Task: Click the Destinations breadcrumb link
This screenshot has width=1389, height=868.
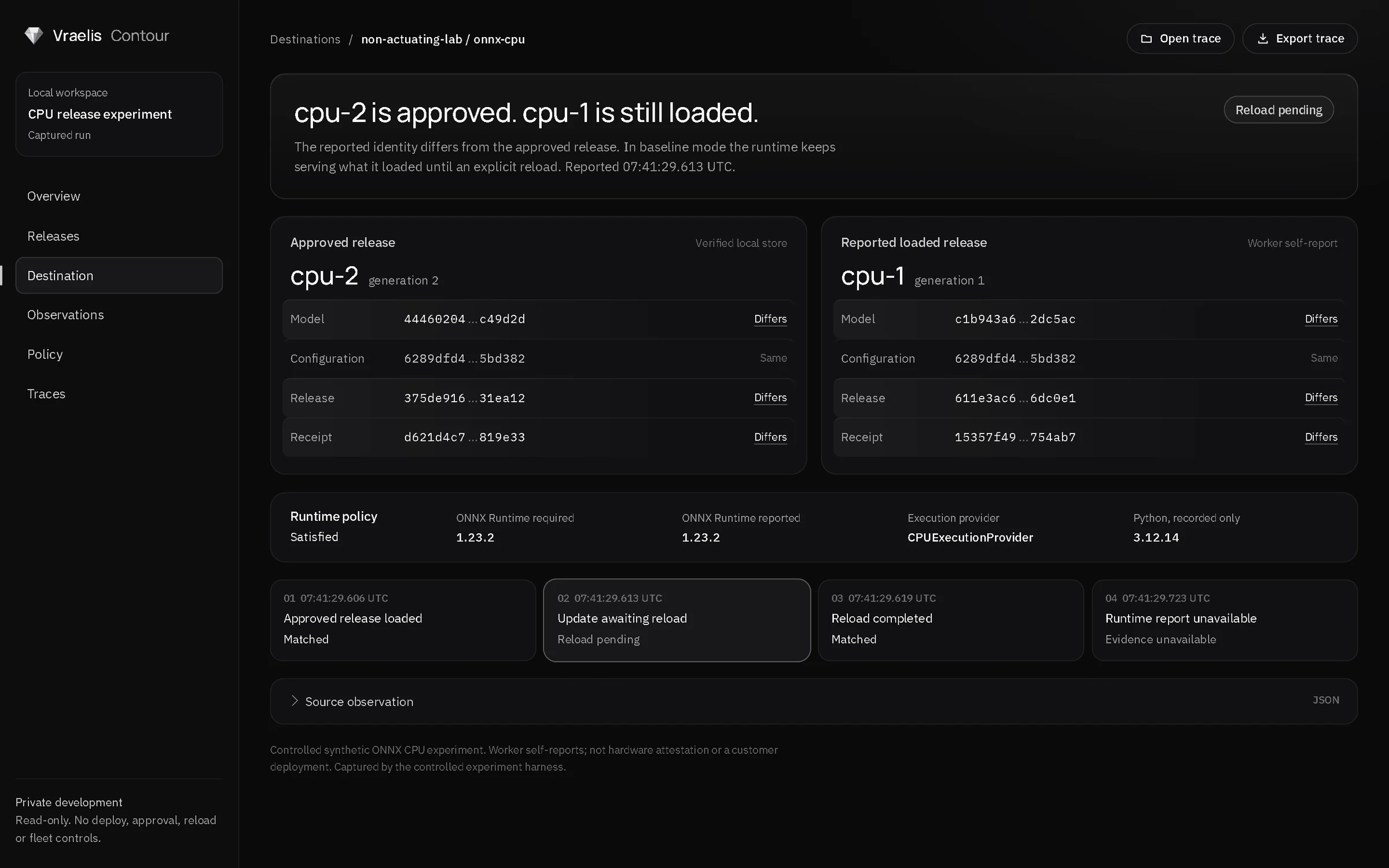Action: [305, 39]
